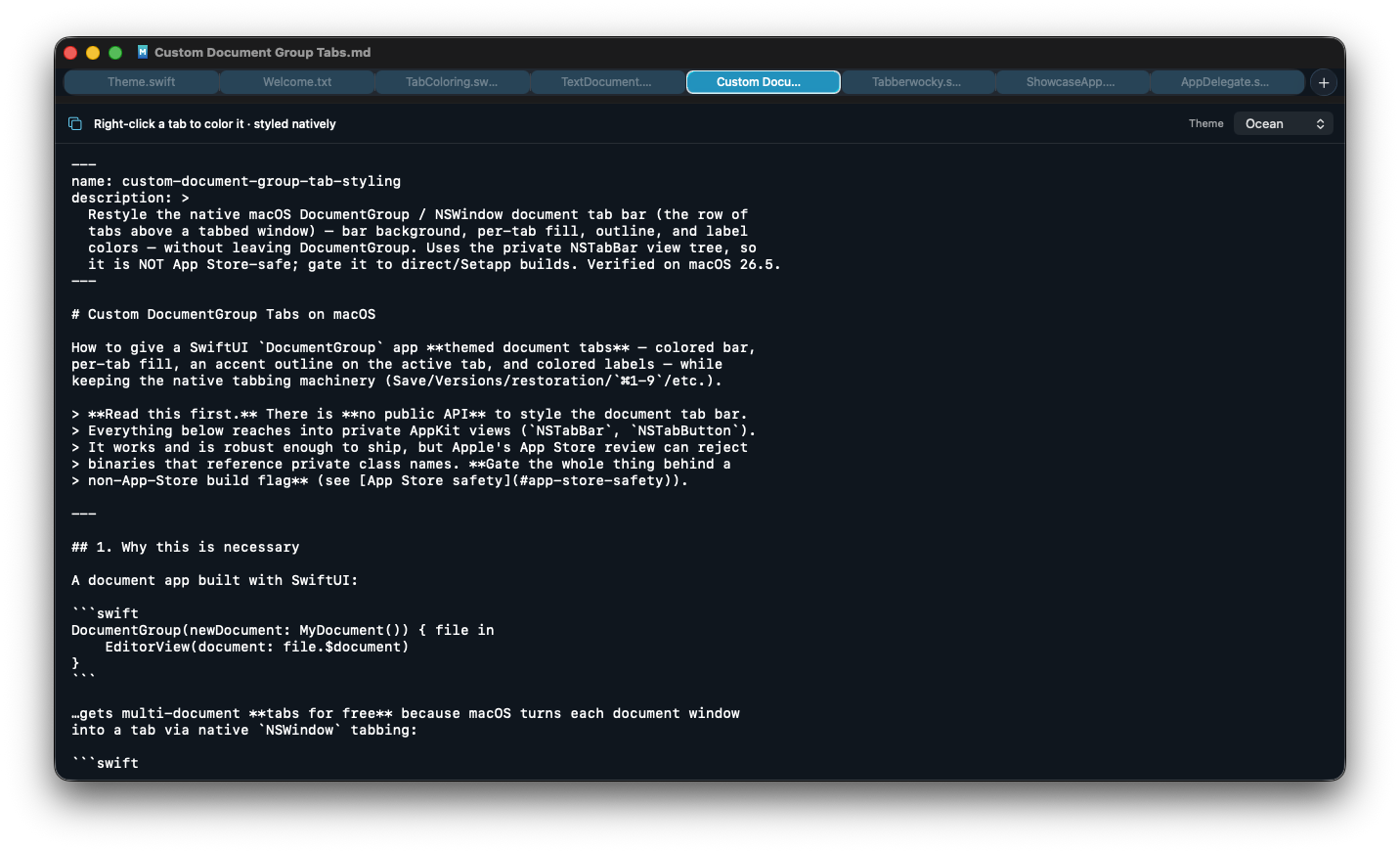Screen dimensions: 1400x853
Task: Click the stacked-tabs icon beside the hint text
Action: tap(75, 123)
